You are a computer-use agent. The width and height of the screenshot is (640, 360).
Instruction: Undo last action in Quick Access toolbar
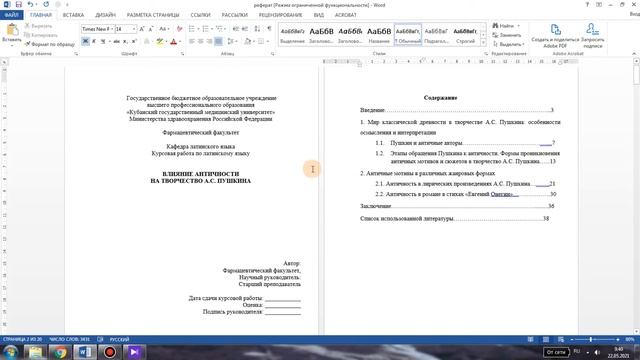[x=30, y=4]
